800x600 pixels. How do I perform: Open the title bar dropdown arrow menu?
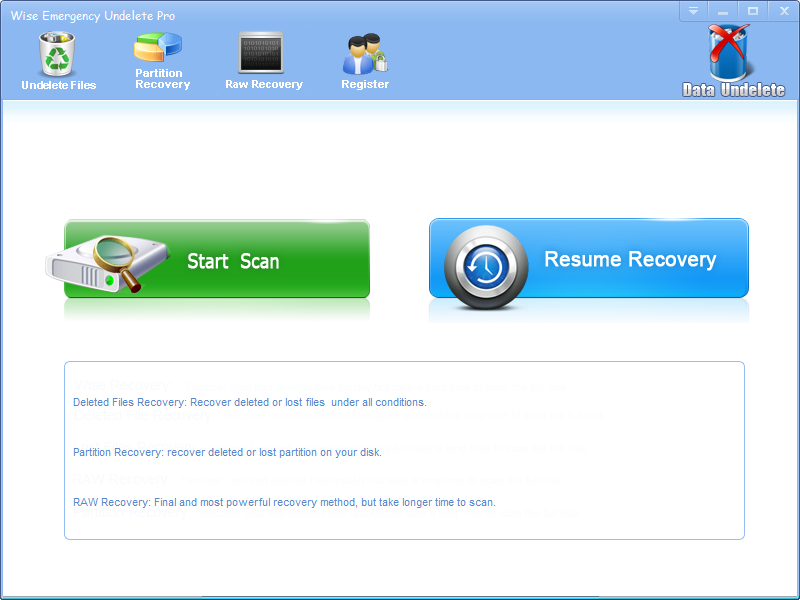coord(693,10)
